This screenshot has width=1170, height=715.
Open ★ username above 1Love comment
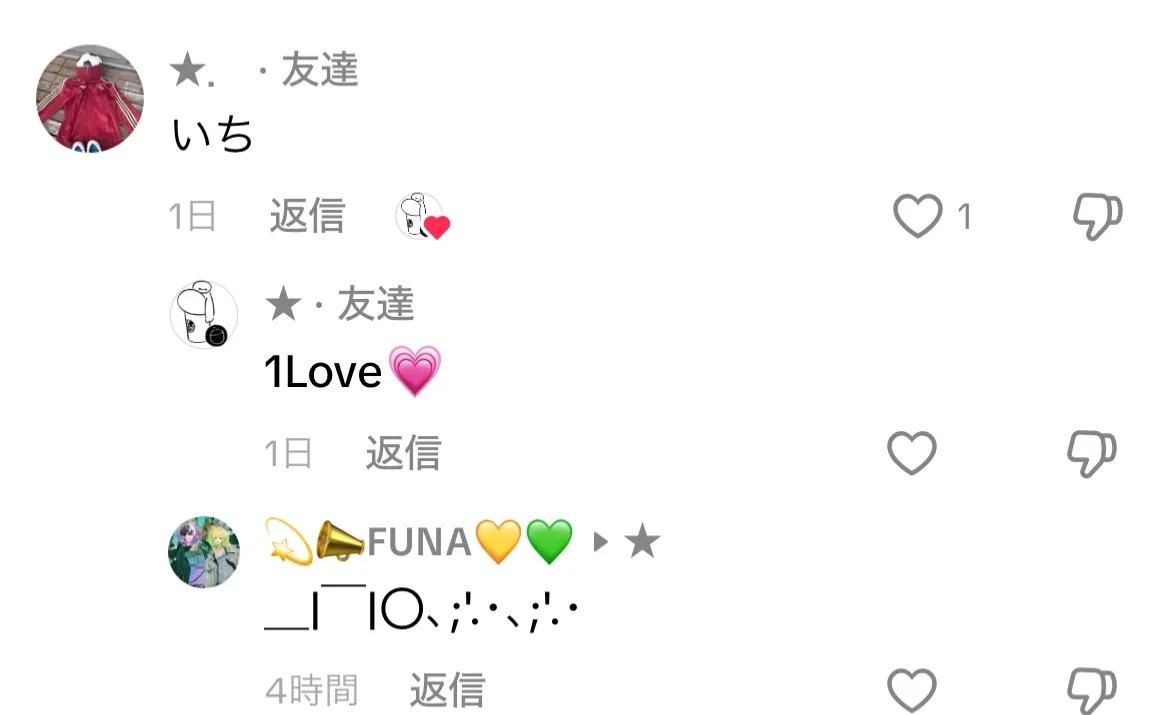[284, 305]
